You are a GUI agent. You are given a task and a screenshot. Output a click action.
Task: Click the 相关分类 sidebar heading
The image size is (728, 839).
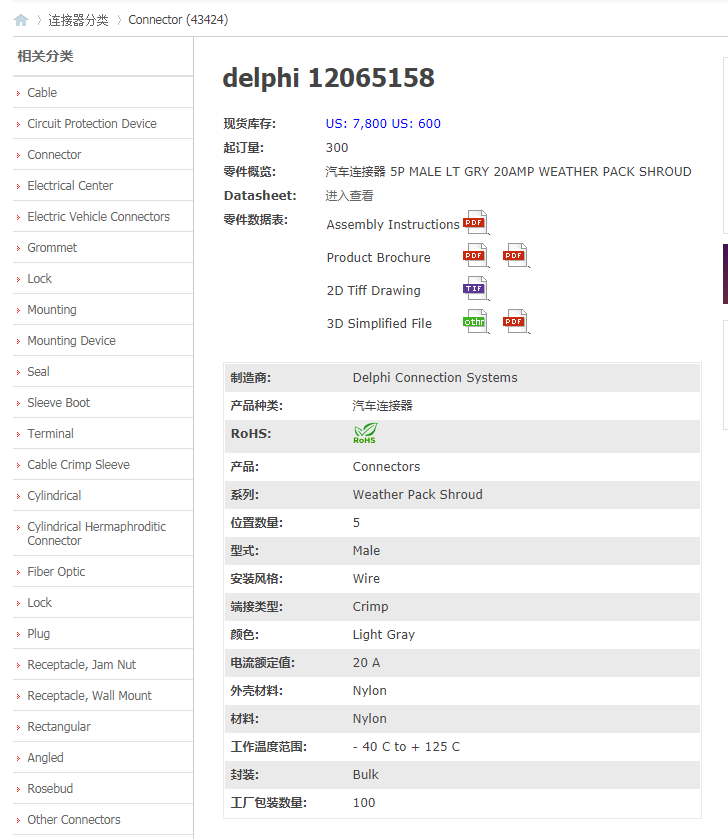pos(45,56)
